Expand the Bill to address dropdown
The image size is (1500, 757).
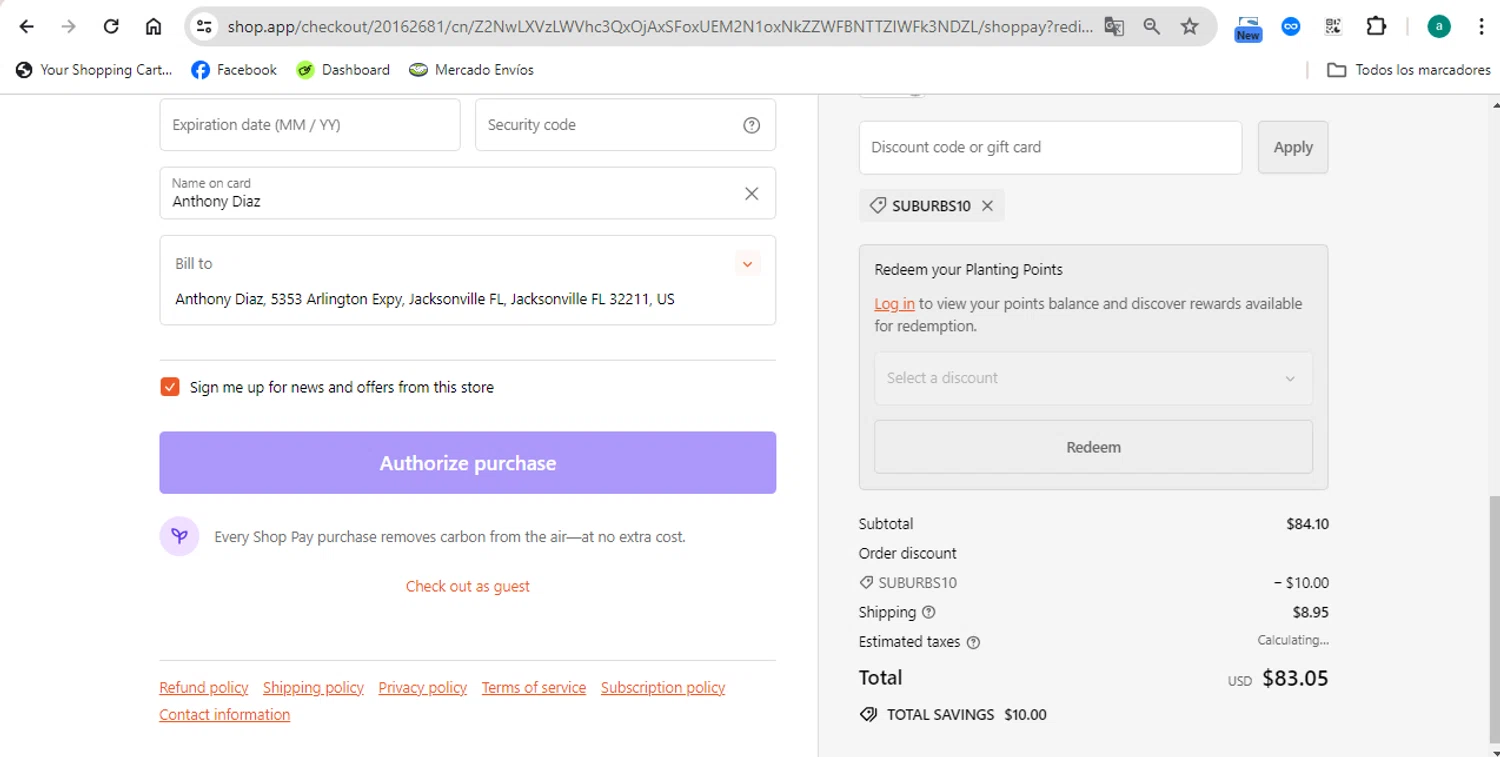(747, 264)
